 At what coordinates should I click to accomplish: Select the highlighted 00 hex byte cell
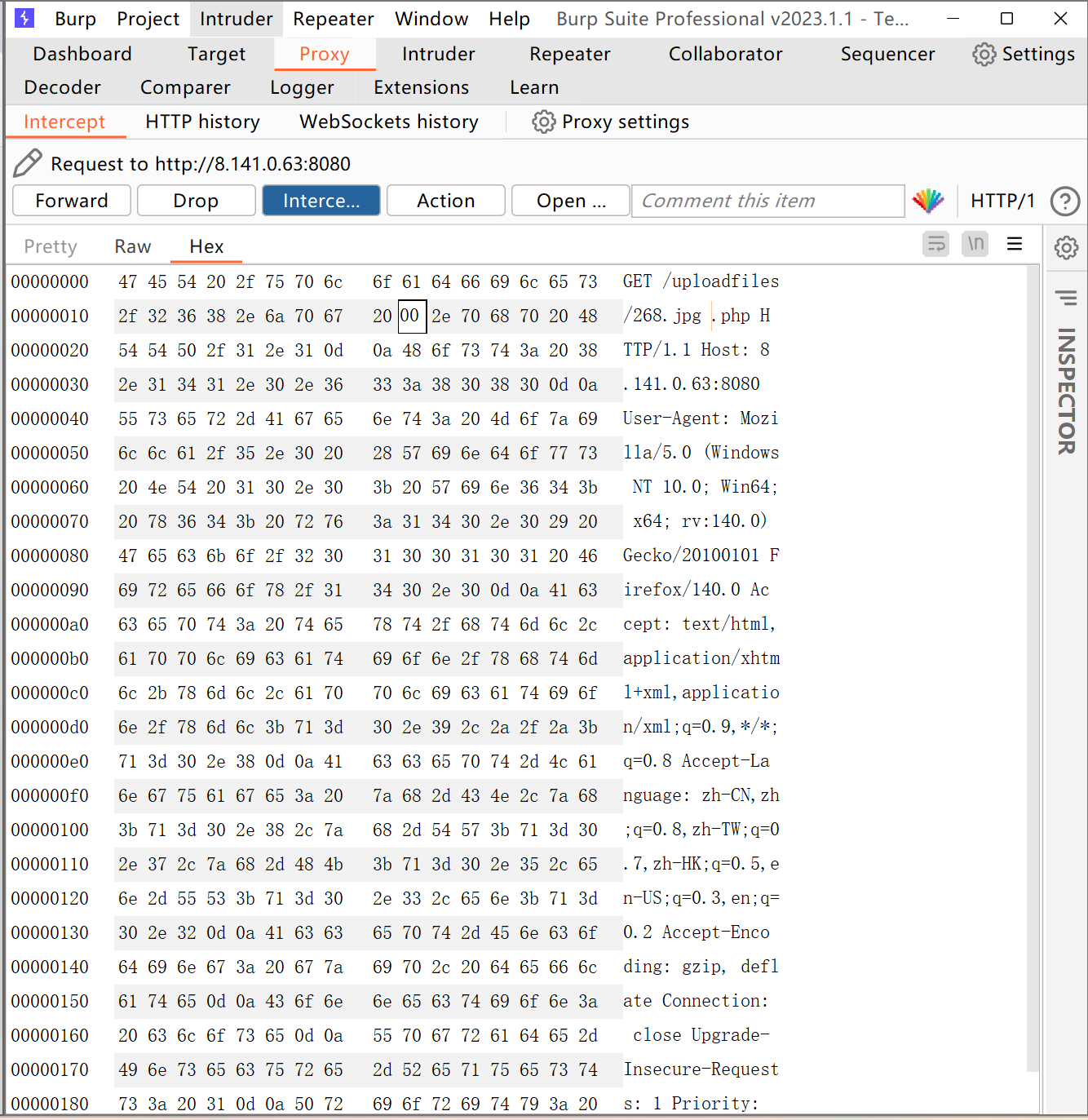(412, 316)
